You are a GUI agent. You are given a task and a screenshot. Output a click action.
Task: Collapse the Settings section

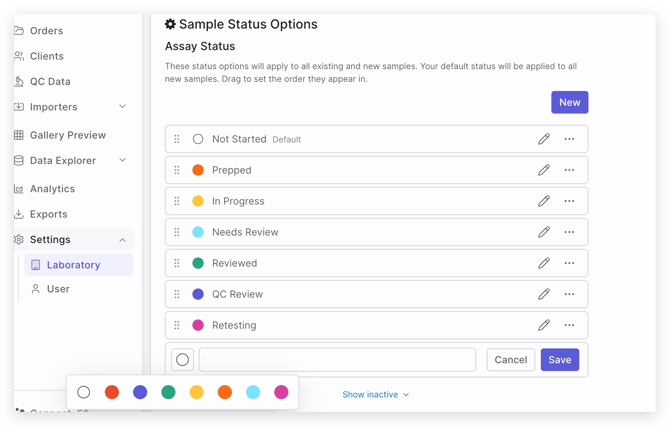pos(122,240)
